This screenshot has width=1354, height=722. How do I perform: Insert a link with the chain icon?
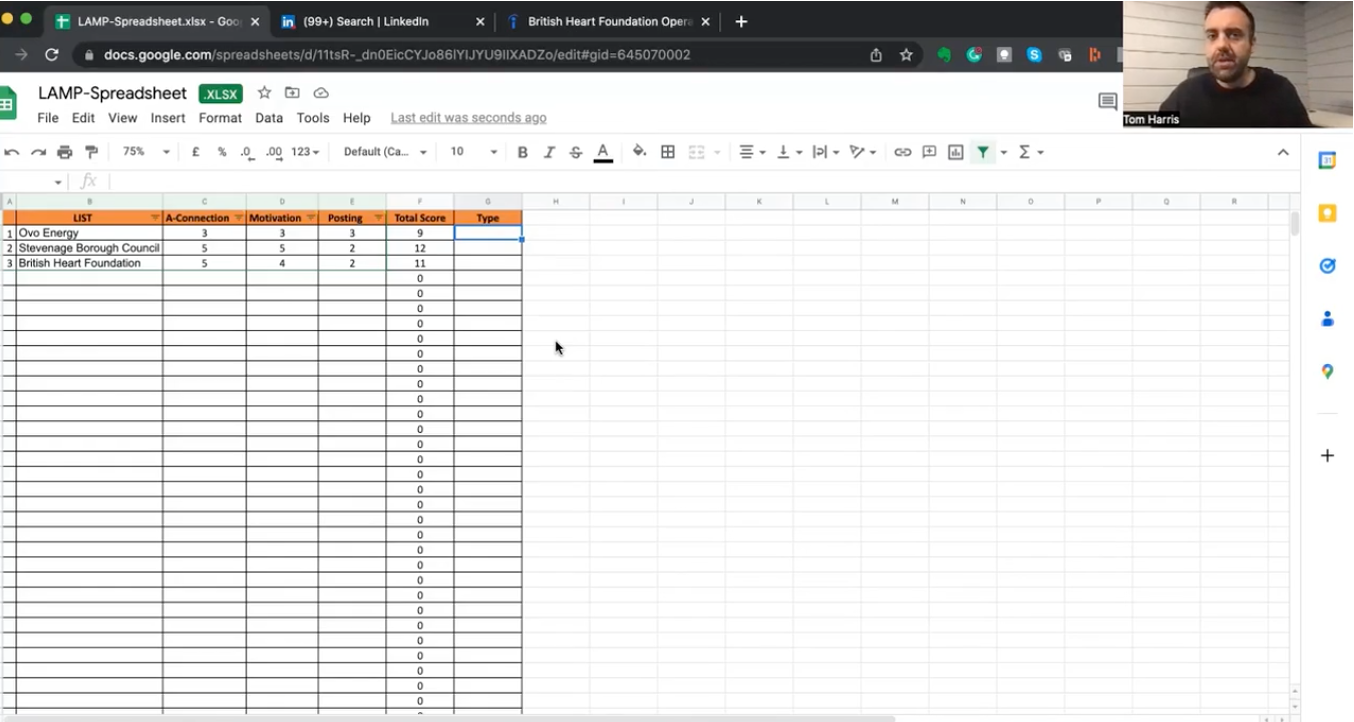coord(903,152)
